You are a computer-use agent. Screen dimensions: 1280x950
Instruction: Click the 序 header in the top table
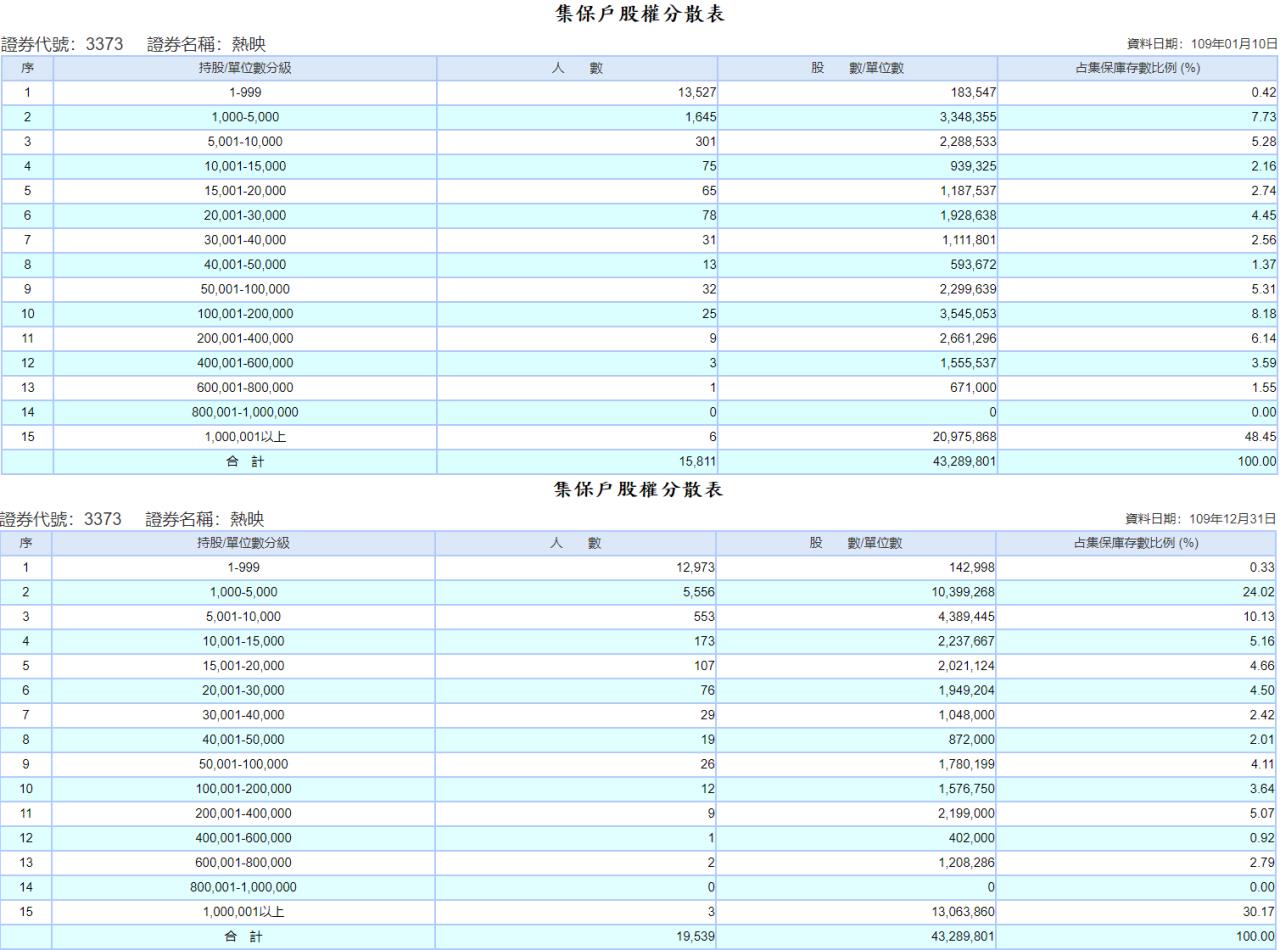pos(27,68)
